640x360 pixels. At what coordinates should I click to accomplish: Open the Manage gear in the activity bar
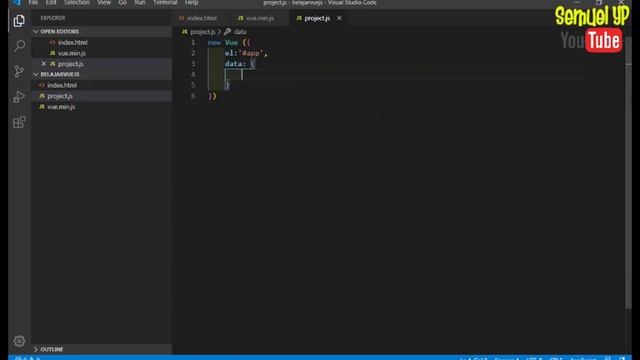19,341
